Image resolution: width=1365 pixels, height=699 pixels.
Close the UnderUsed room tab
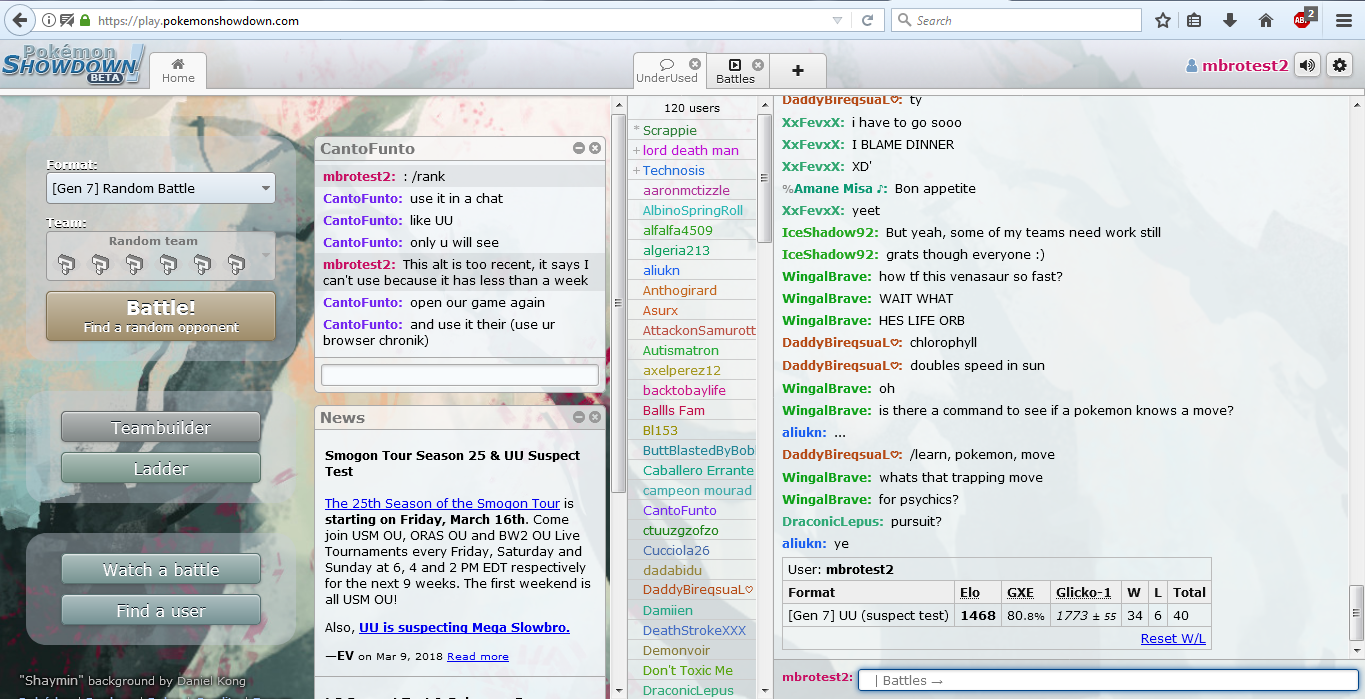click(695, 65)
